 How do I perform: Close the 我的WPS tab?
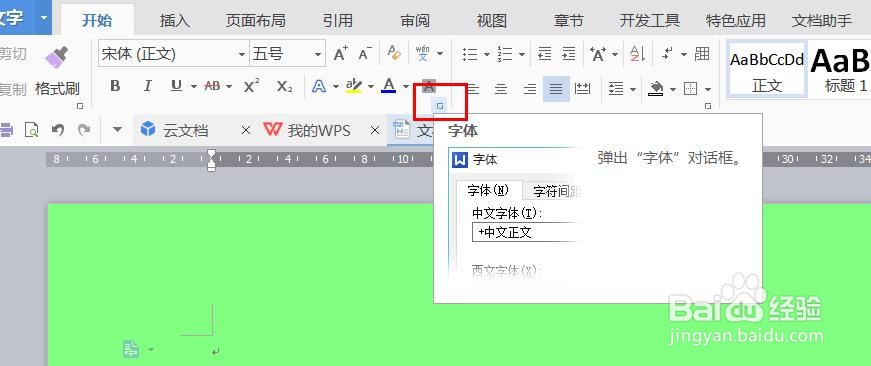point(375,131)
